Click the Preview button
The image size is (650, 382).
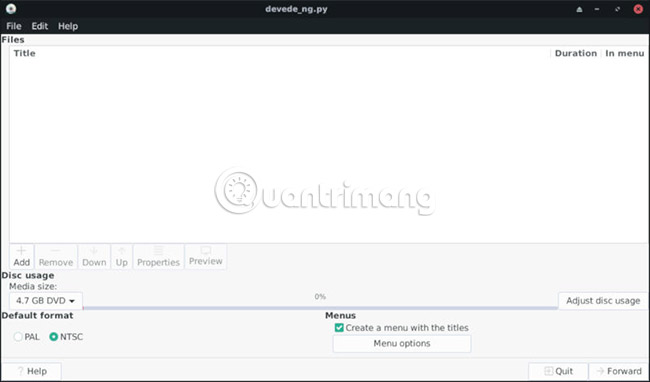click(206, 256)
